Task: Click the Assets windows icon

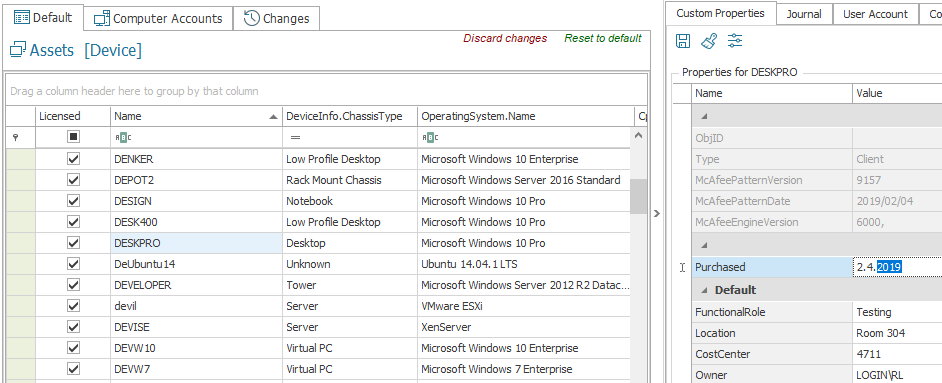Action: click(x=19, y=50)
